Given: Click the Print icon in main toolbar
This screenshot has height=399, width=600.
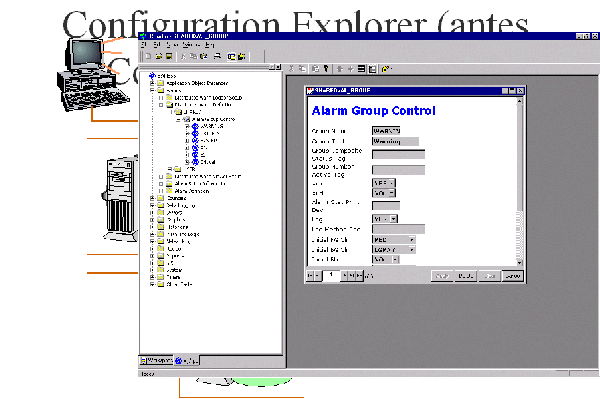Looking at the screenshot, I should click(217, 56).
